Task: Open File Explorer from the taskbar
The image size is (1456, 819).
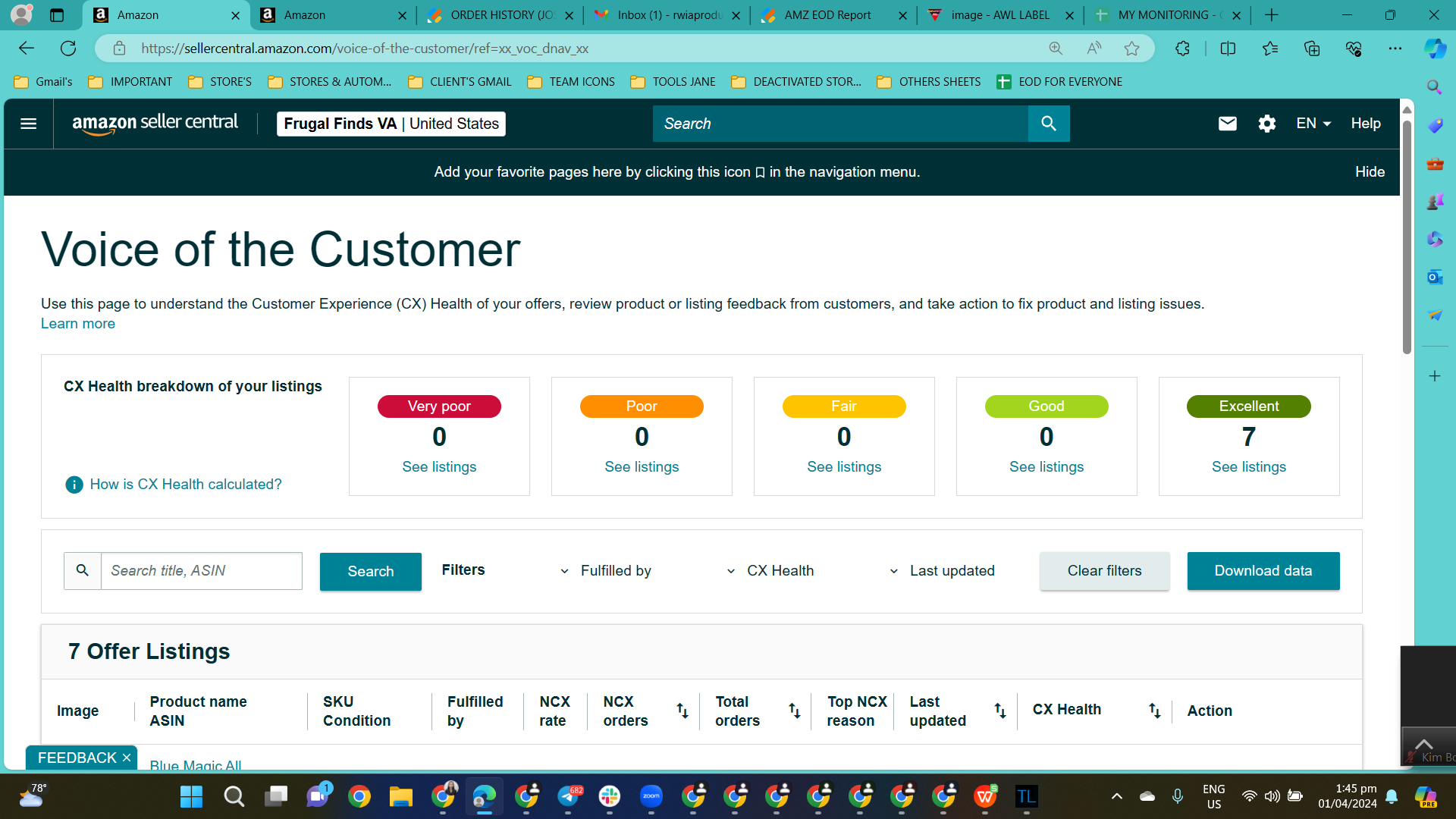Action: pos(400,797)
